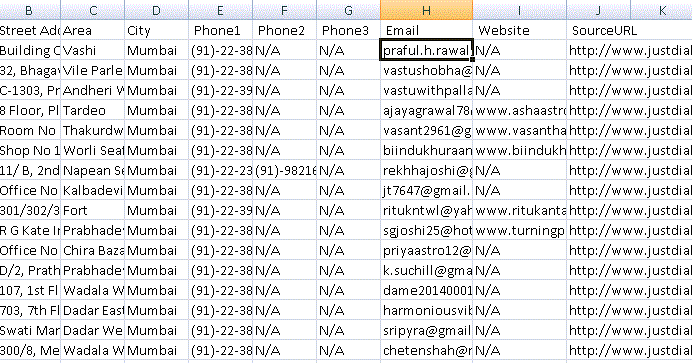Click column J header
692x363 pixels.
click(598, 10)
